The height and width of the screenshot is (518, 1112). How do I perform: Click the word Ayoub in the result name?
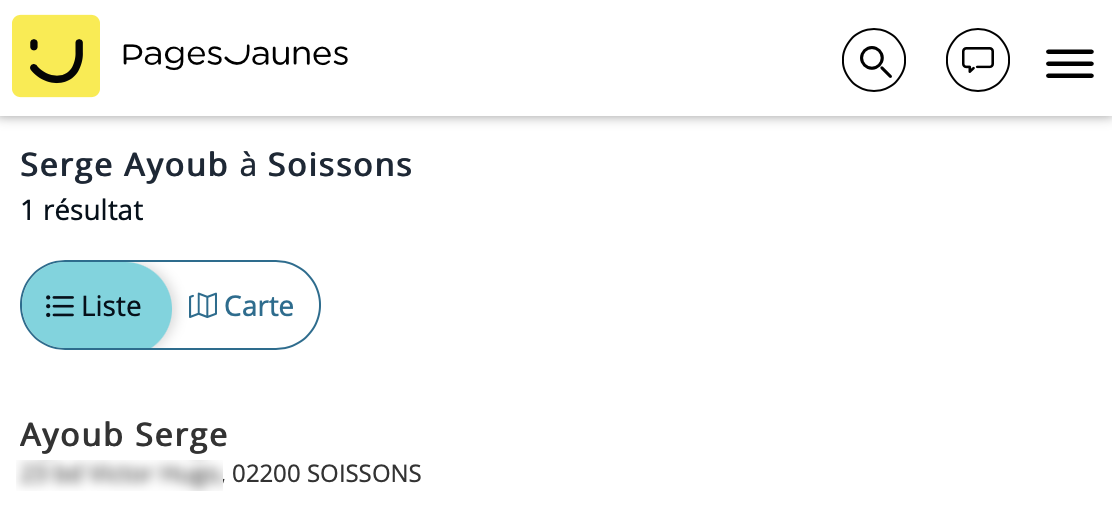click(72, 434)
